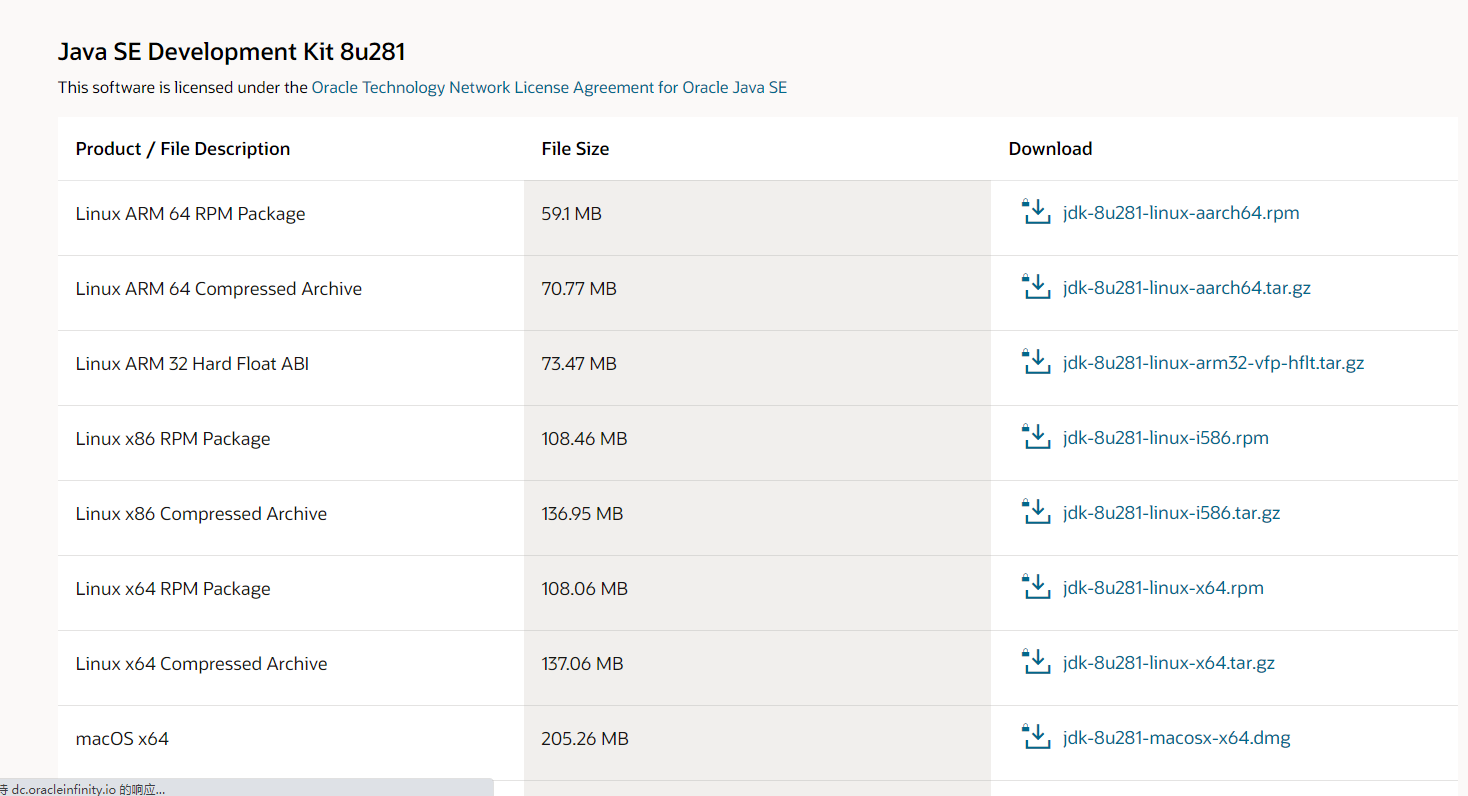Click the Product / File Description column header
1468x796 pixels.
(x=183, y=149)
